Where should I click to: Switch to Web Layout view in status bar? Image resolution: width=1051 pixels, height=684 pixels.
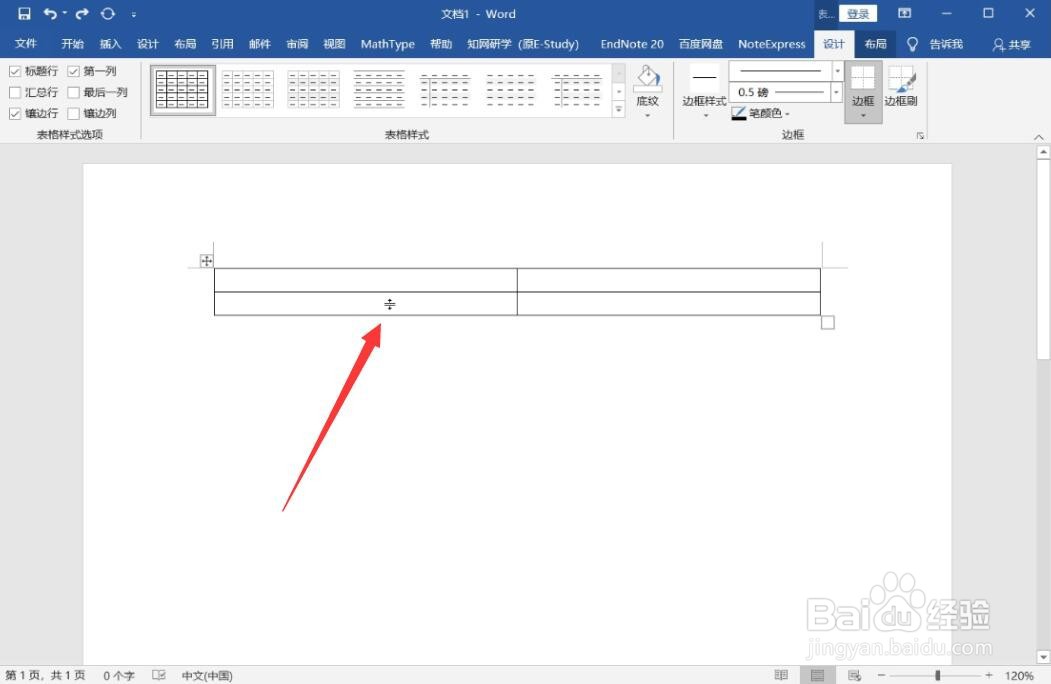click(855, 673)
